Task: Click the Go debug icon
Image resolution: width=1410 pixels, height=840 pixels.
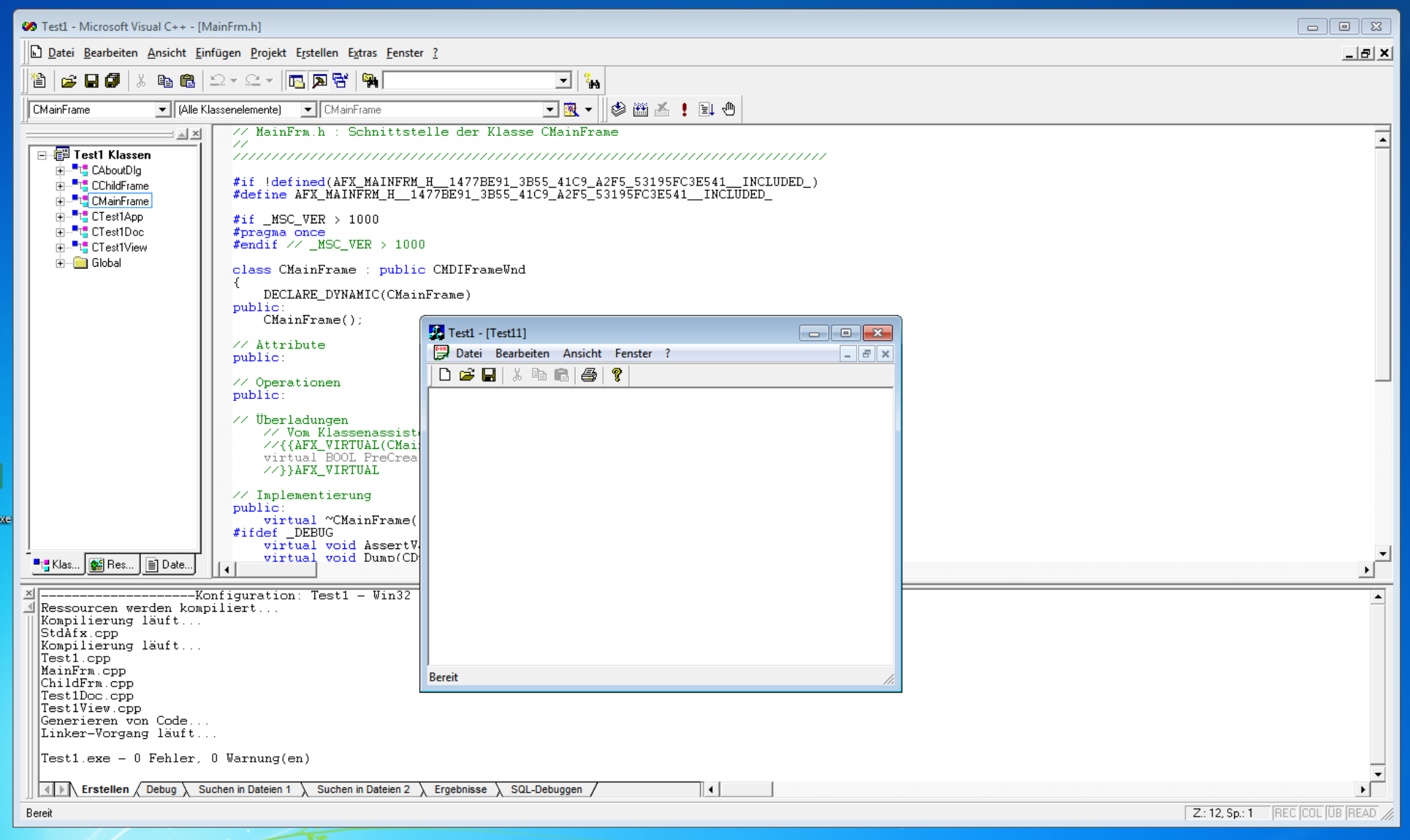Action: tap(706, 110)
